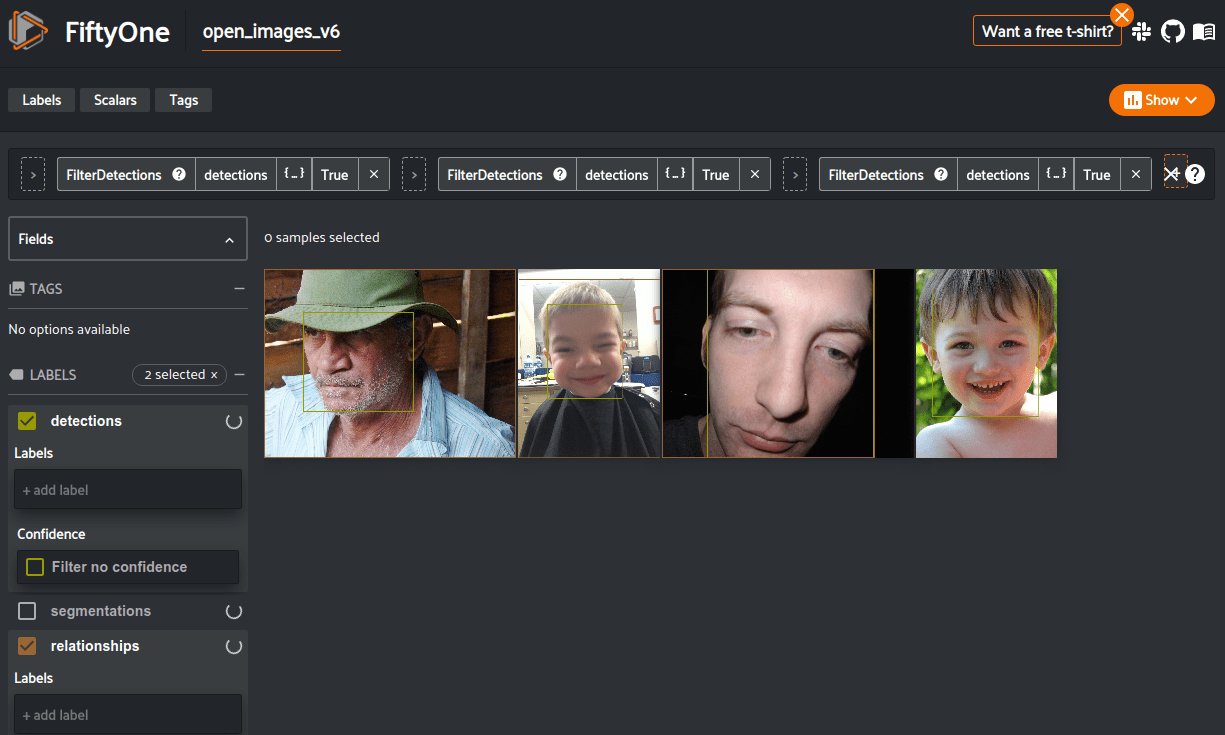The height and width of the screenshot is (735, 1225).
Task: Edit first stage's detections field
Action: pyautogui.click(x=236, y=174)
